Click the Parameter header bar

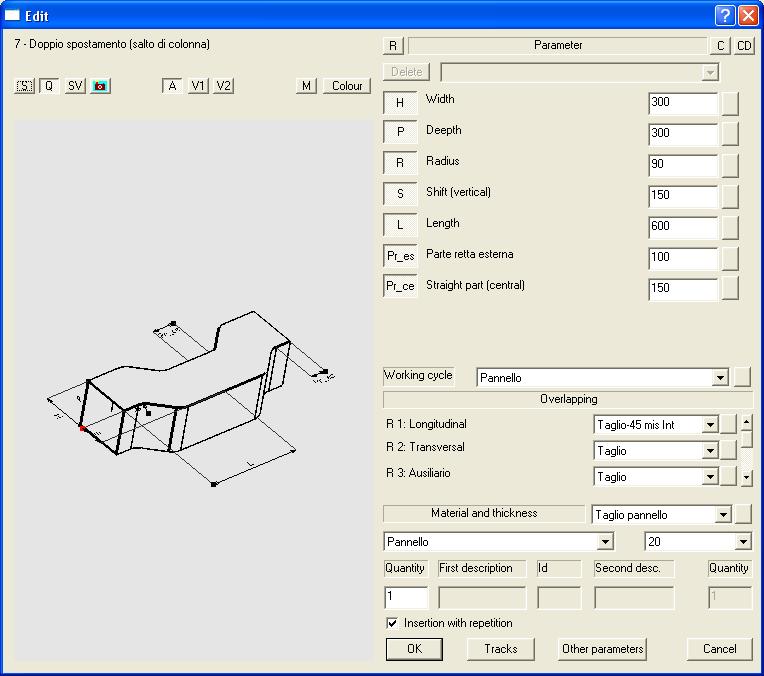tap(557, 46)
